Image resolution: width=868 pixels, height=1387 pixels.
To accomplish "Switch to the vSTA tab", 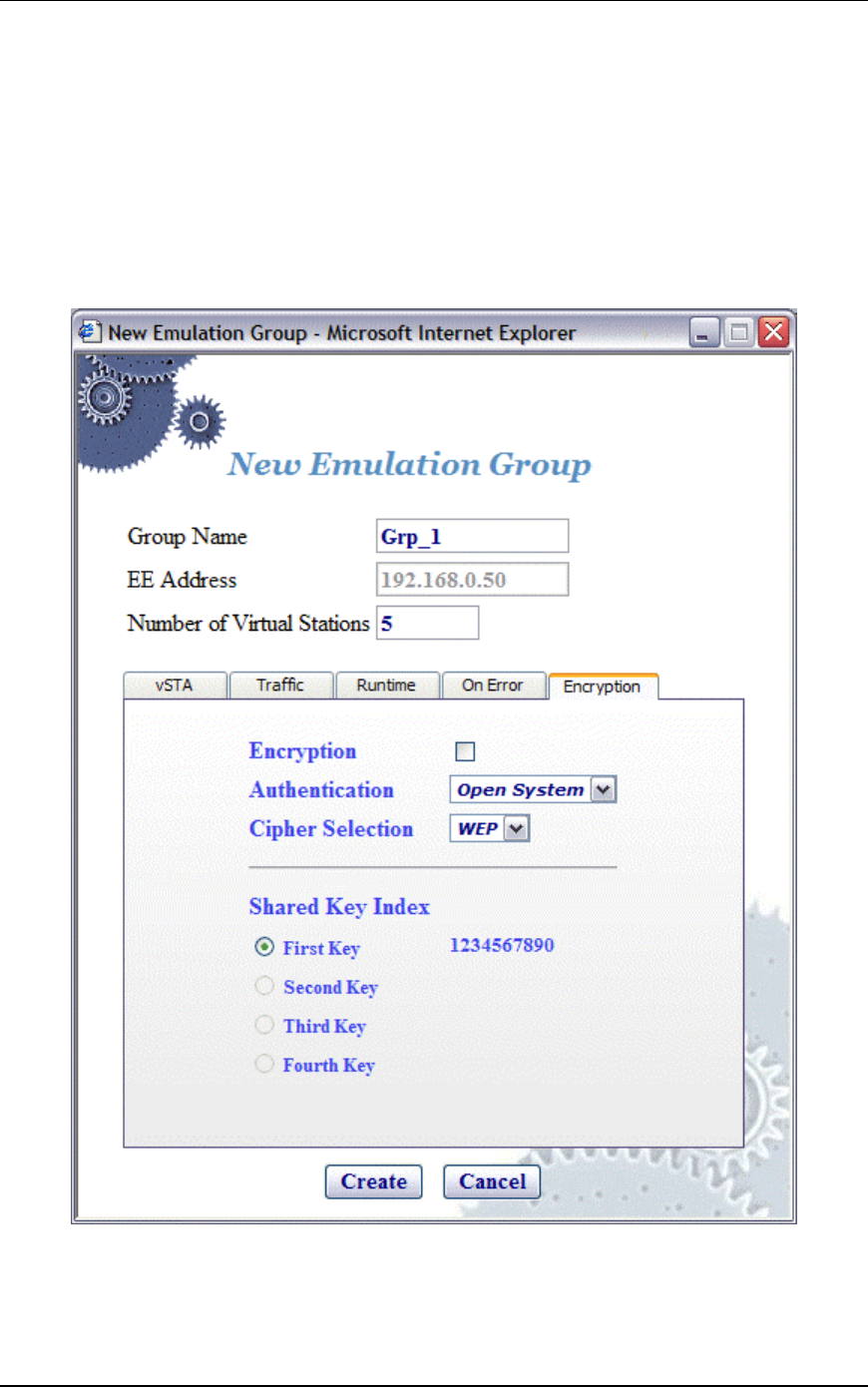I will tap(175, 686).
